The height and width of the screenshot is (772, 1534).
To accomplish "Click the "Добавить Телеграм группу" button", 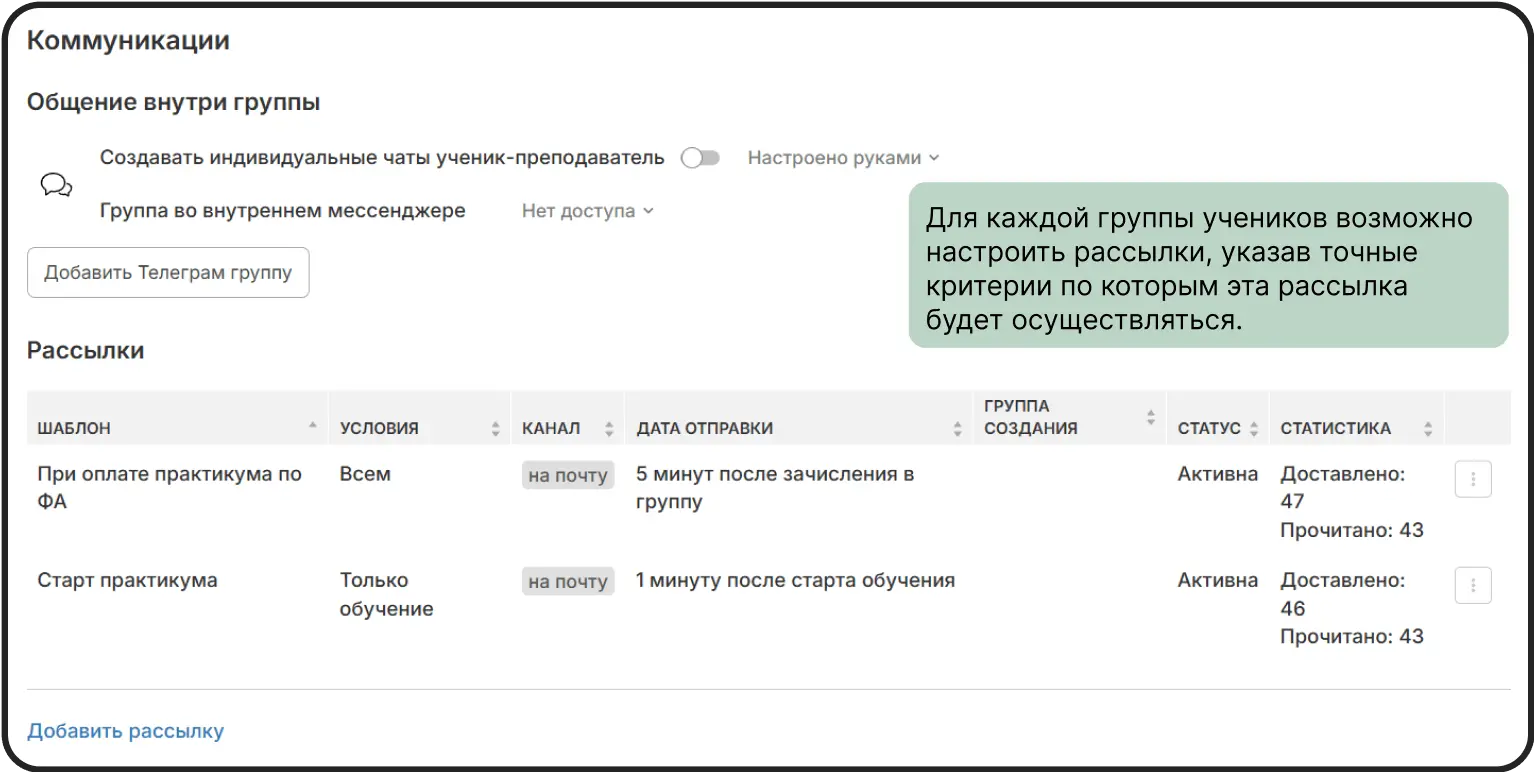I will (167, 272).
